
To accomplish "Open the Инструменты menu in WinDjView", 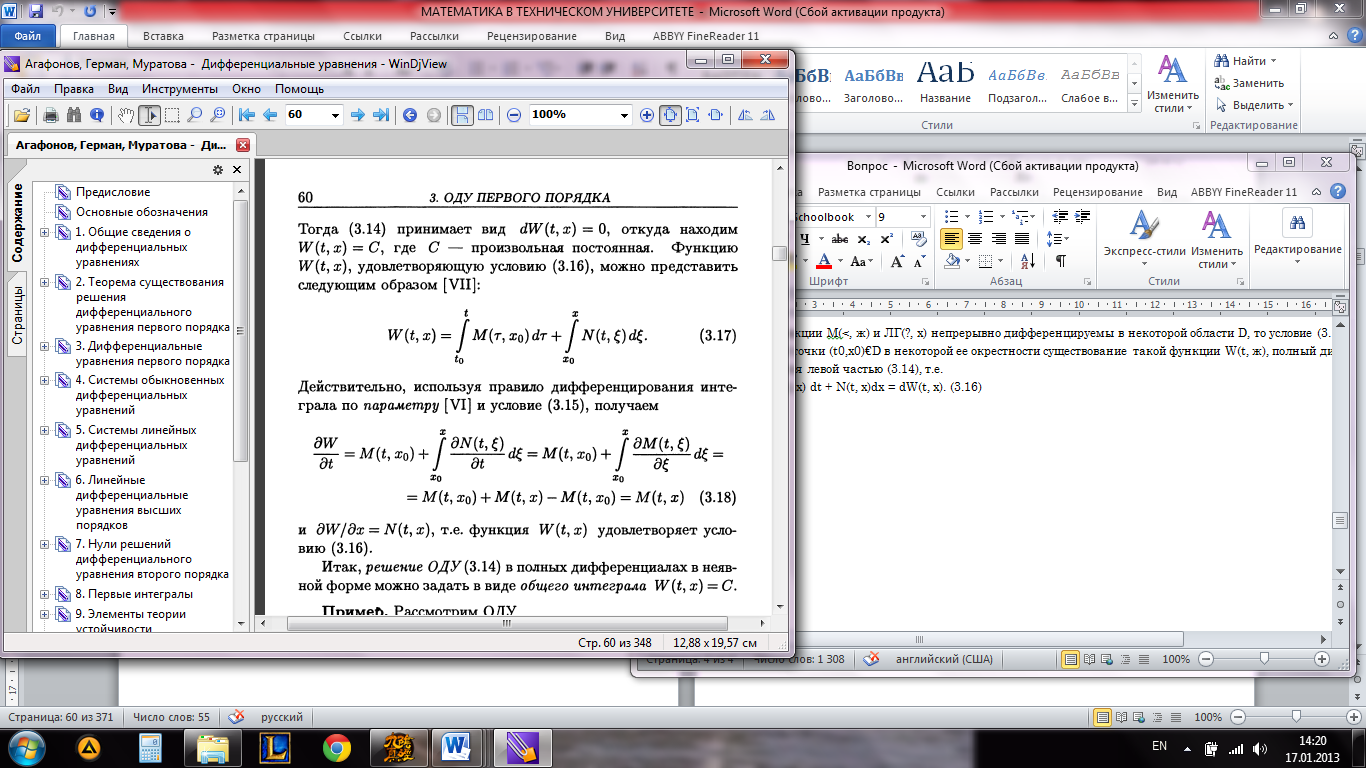I will coord(180,89).
